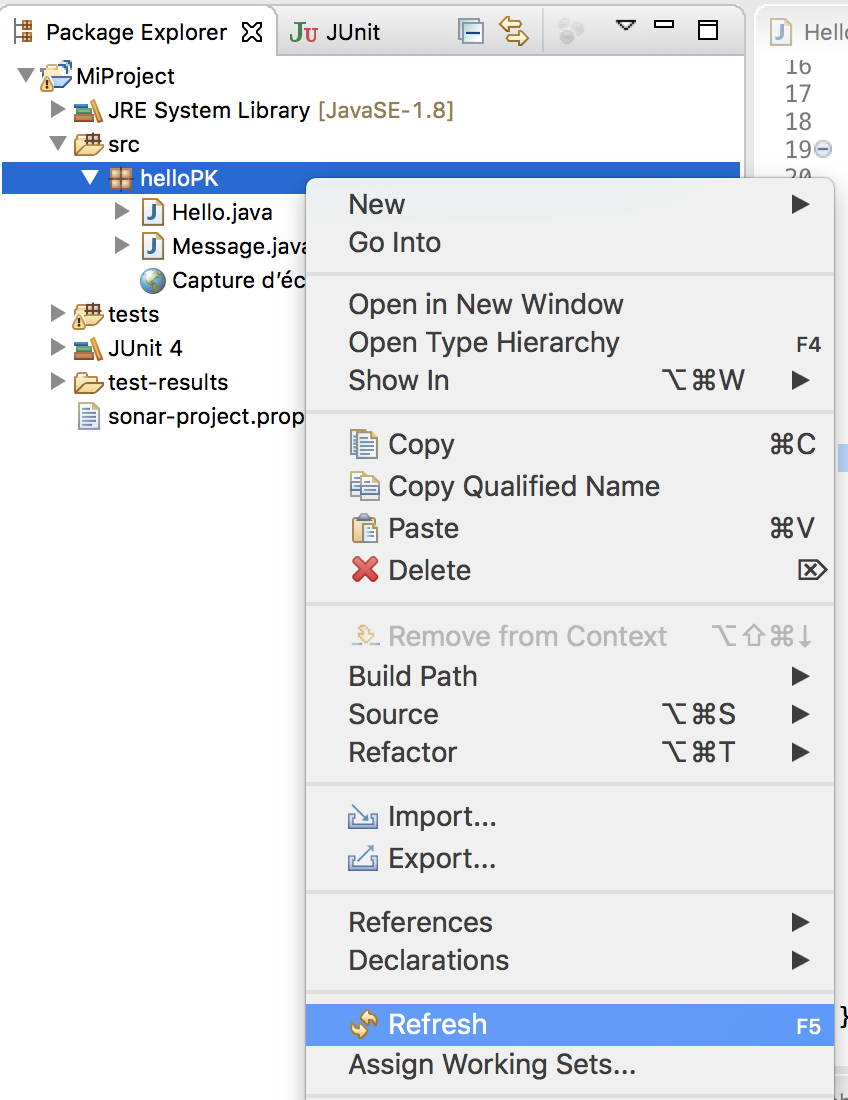Expand the tests source folder

[x=58, y=314]
